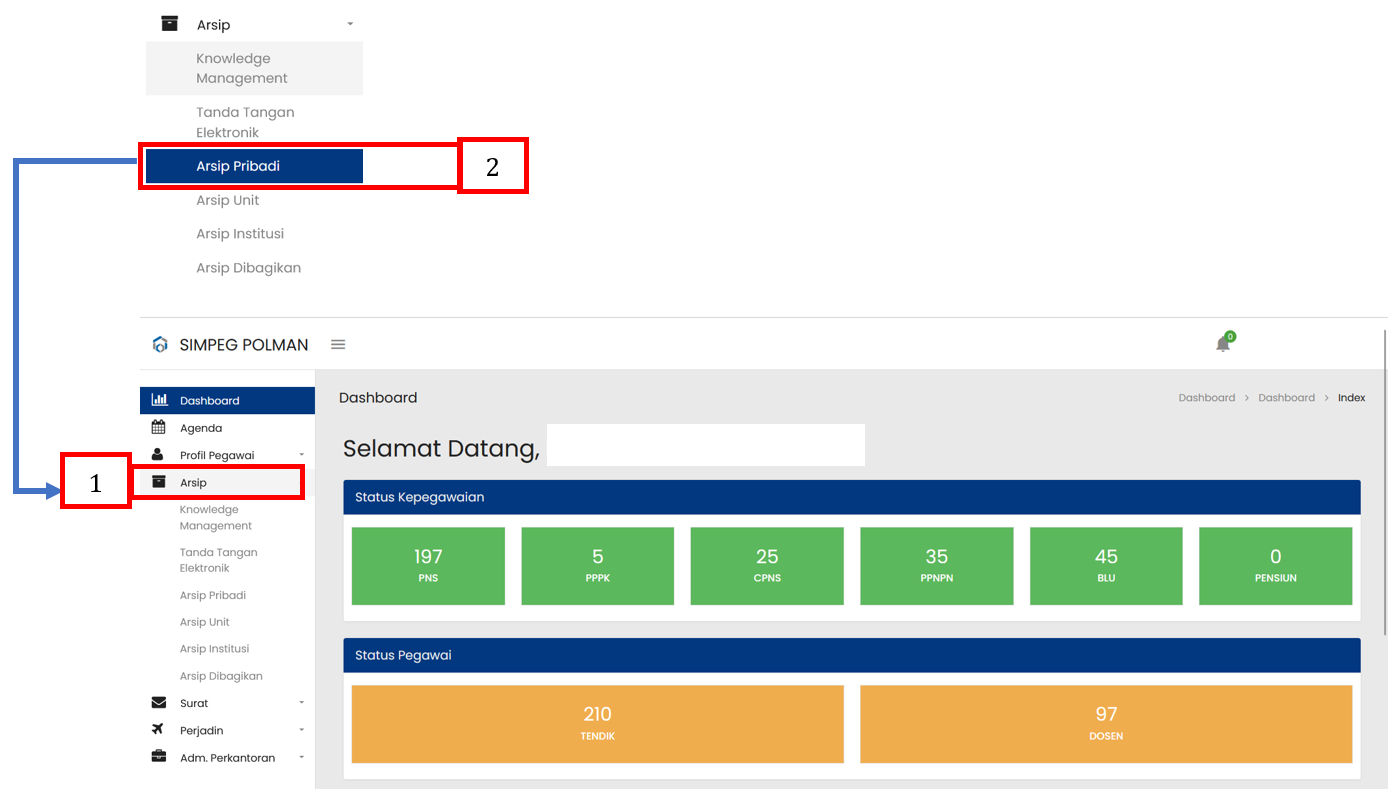Expand the Surat menu caret

[302, 703]
